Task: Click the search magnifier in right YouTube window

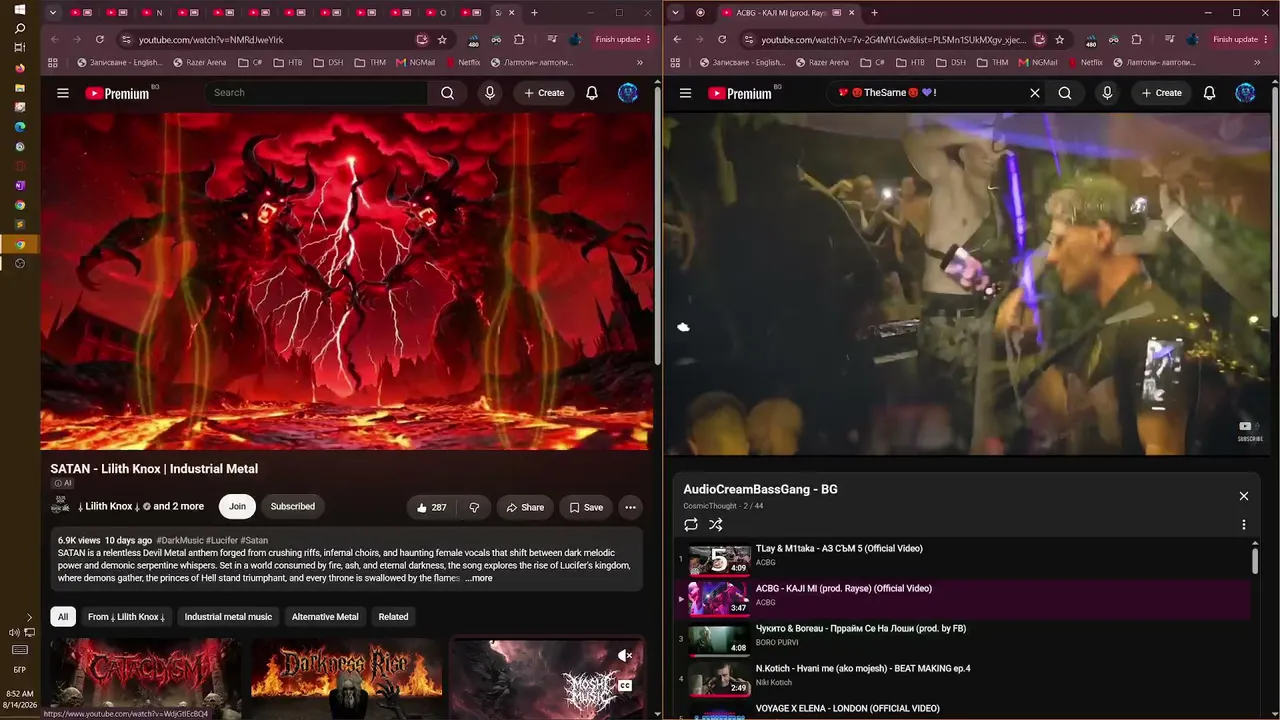Action: click(x=1065, y=93)
